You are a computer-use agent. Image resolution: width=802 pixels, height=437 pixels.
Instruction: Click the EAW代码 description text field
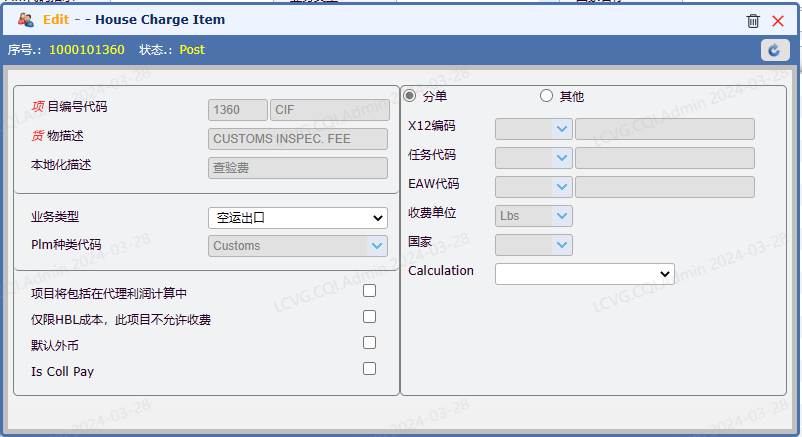664,187
